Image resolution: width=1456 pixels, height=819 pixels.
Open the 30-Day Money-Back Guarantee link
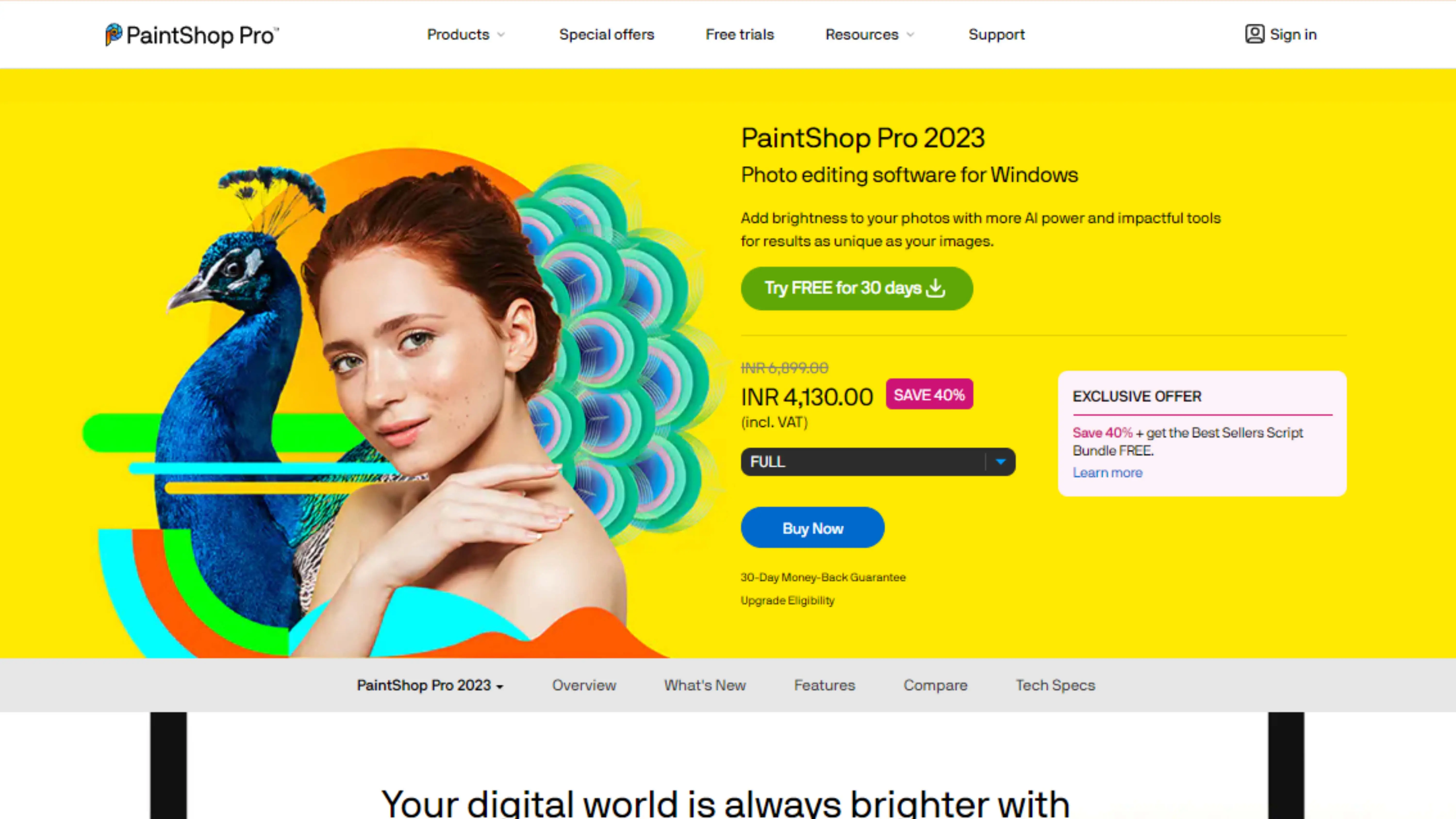click(823, 577)
